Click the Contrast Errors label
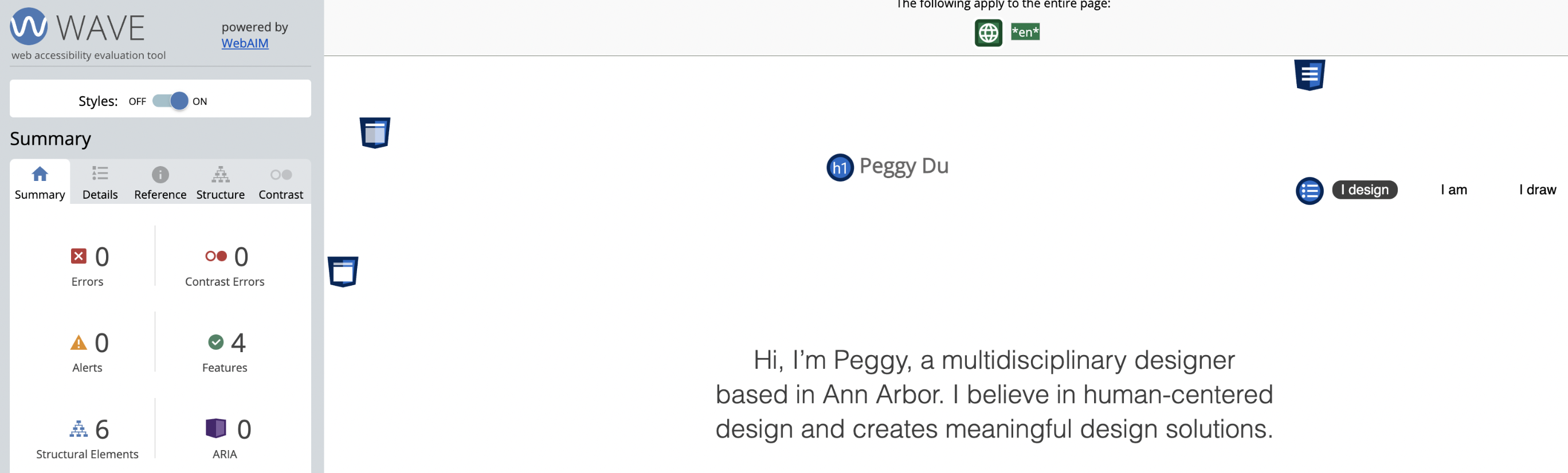This screenshot has height=473, width=1568. click(x=225, y=282)
